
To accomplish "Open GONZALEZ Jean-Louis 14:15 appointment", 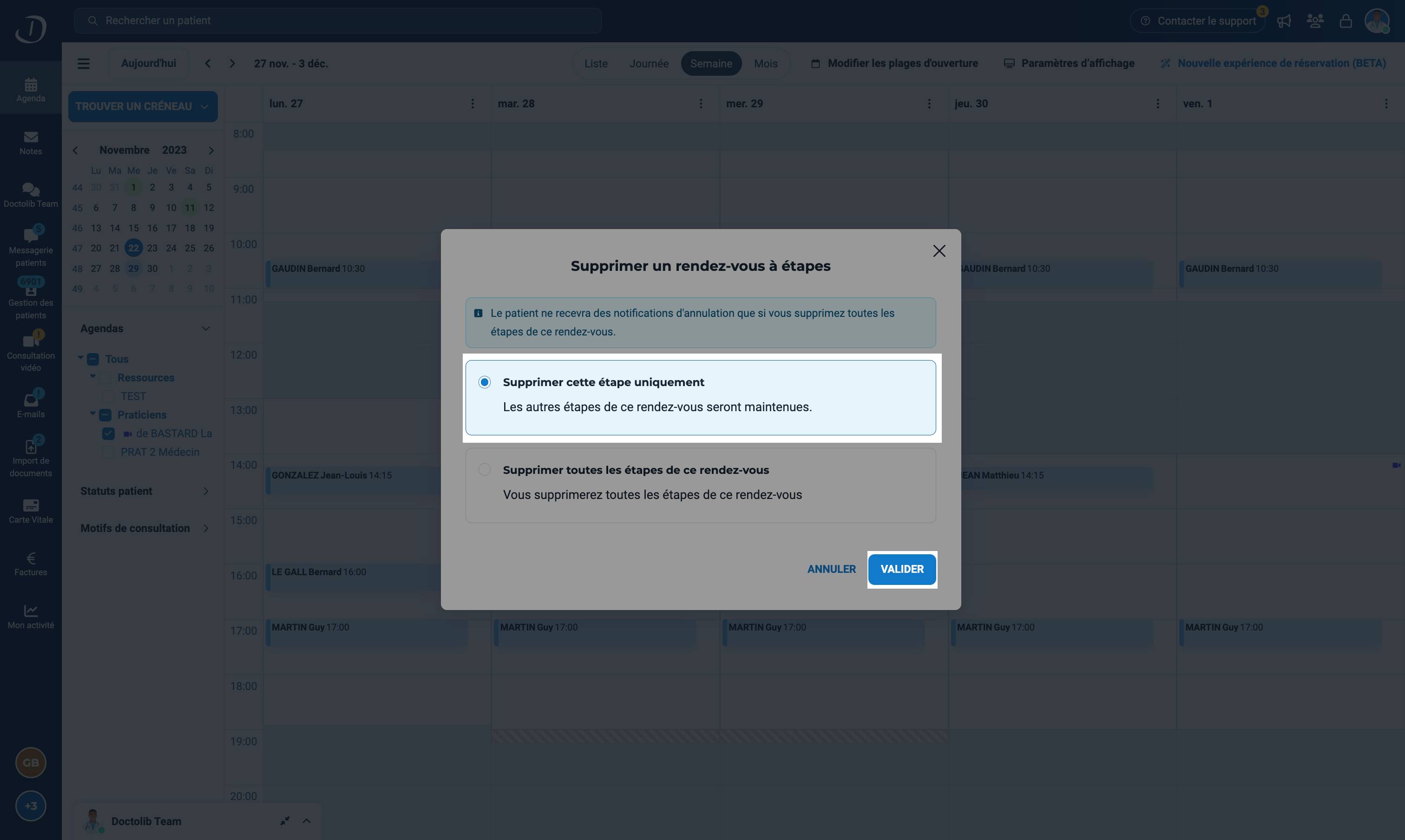I will pyautogui.click(x=353, y=480).
